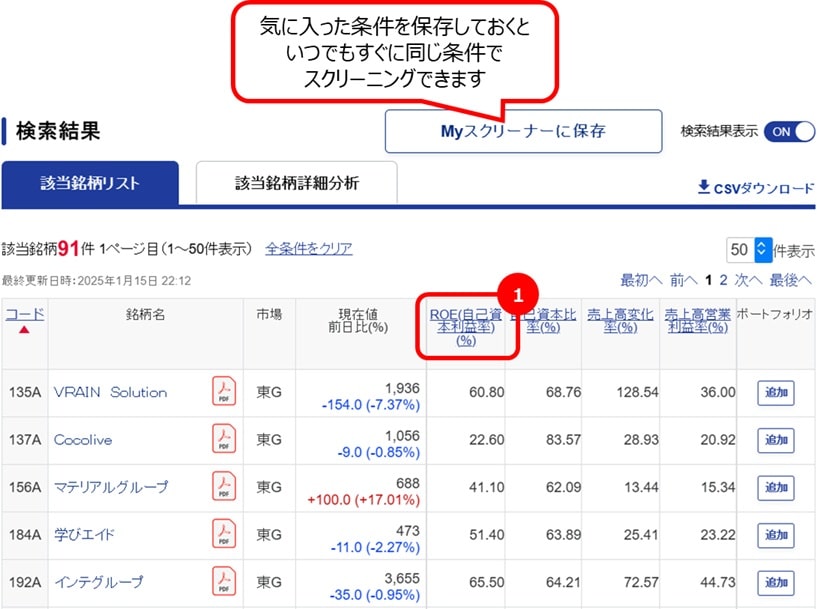The image size is (817, 609).
Task: Add マテリアルグループ to portfolio
Action: click(775, 487)
